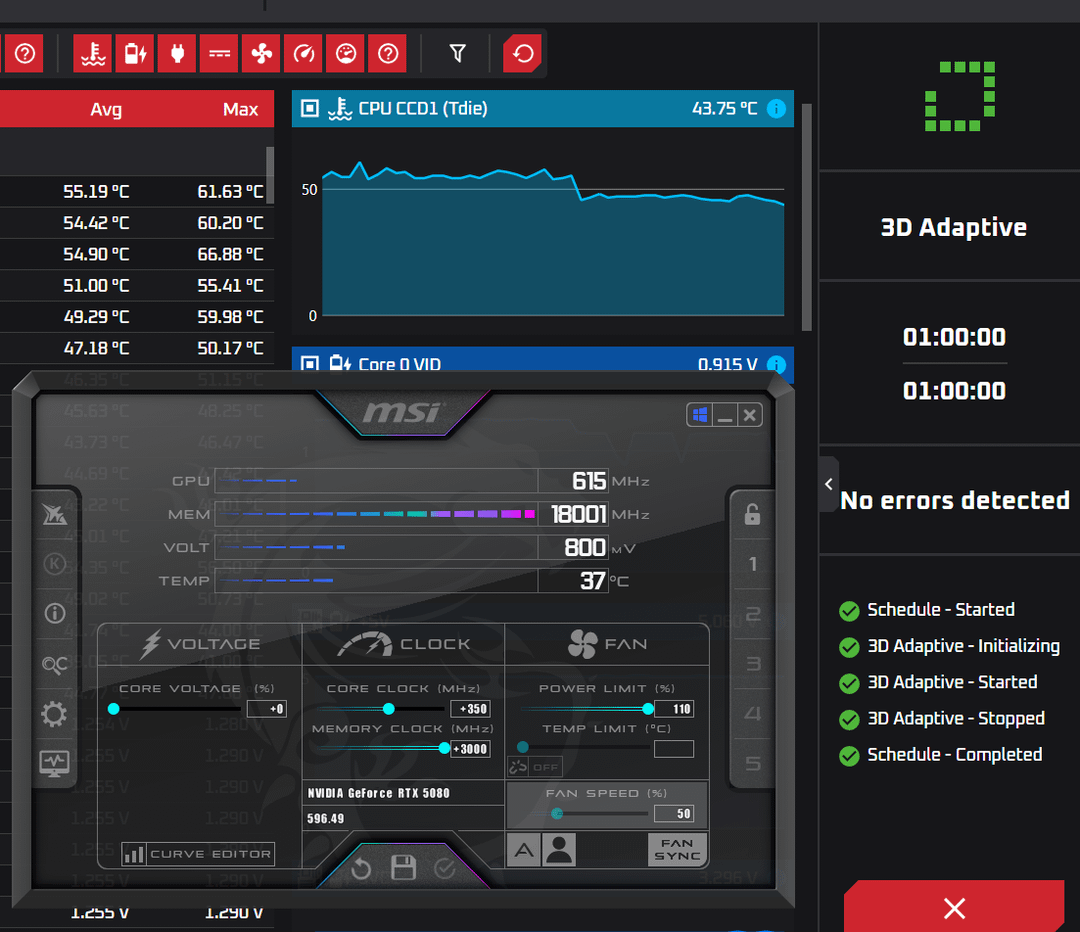Toggle Core 0 VID graph checkbox

(310, 363)
